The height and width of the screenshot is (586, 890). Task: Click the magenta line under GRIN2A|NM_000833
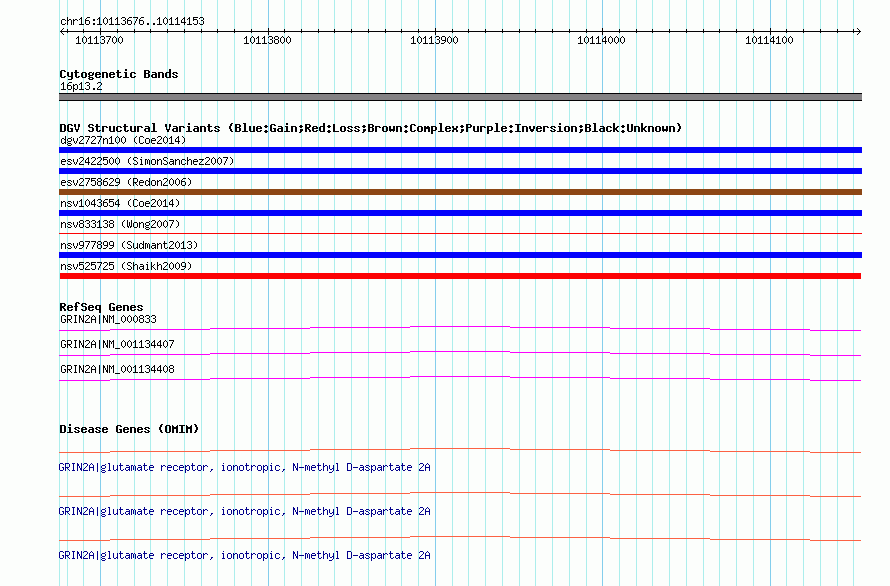tap(460, 328)
